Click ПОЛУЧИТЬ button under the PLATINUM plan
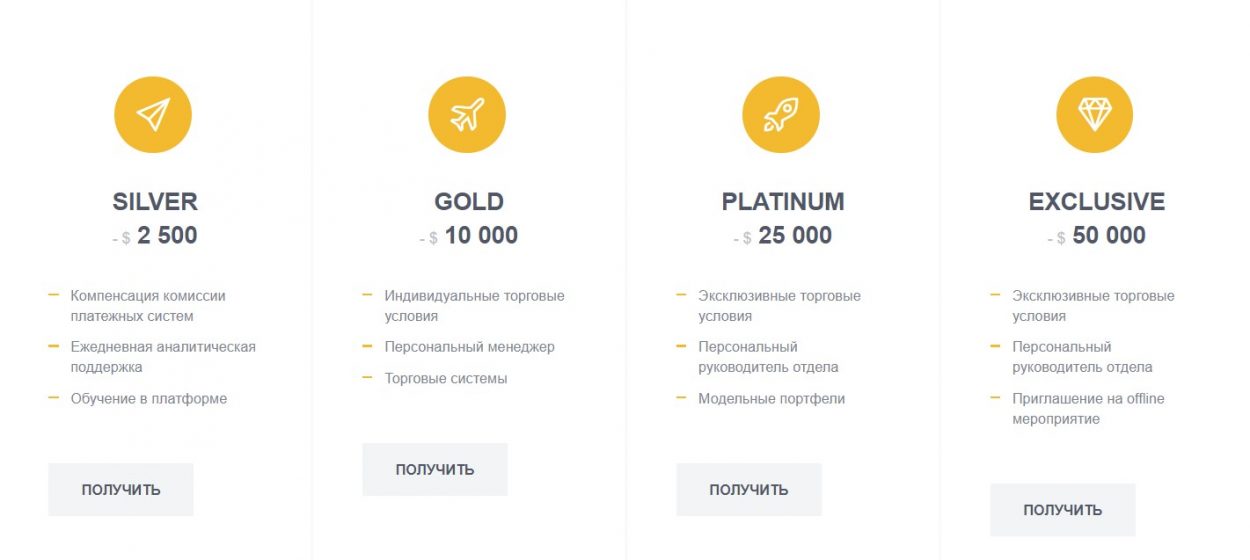The width and height of the screenshot is (1250, 560). pyautogui.click(x=749, y=490)
